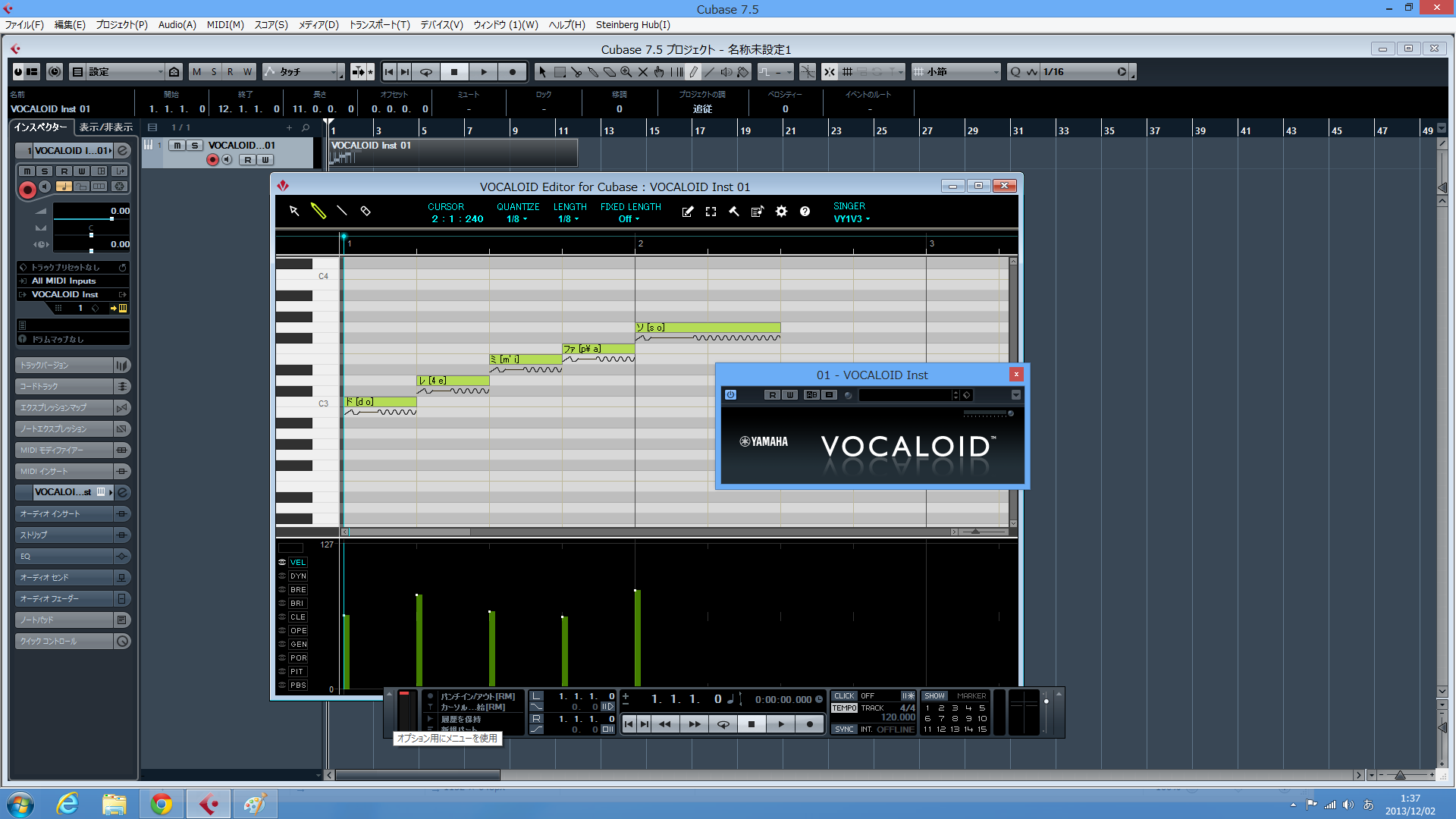Toggle CLICK metronome in transport panel
The height and width of the screenshot is (819, 1456).
point(844,695)
